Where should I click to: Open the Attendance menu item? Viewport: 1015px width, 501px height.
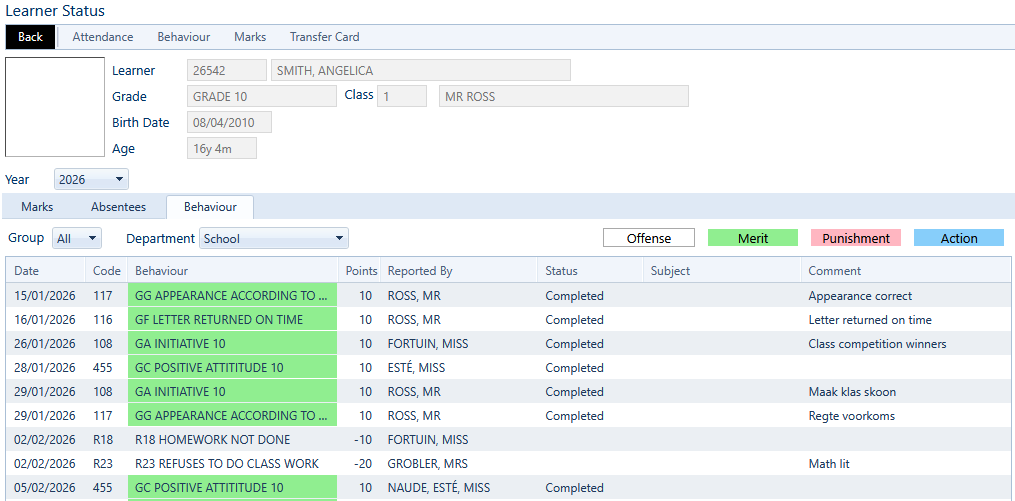pos(103,37)
